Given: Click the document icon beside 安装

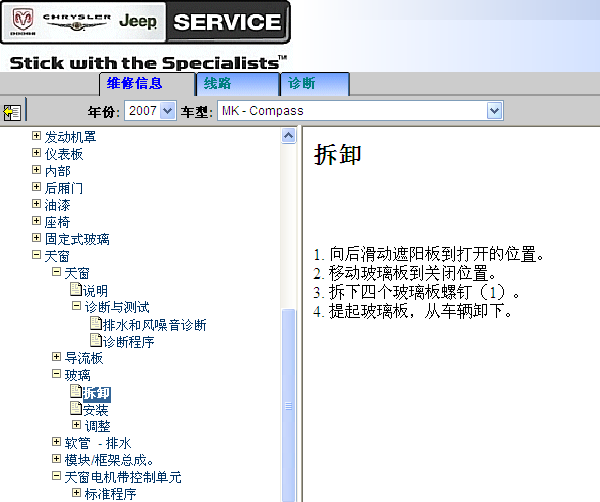Looking at the screenshot, I should (76, 408).
